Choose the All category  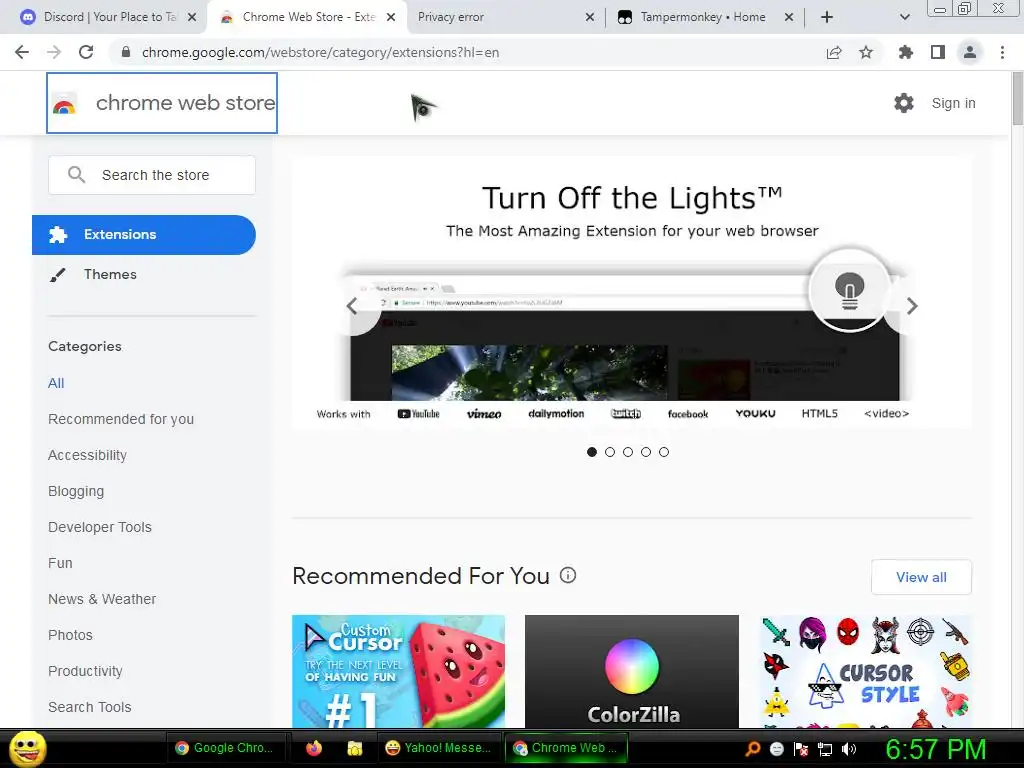point(56,383)
